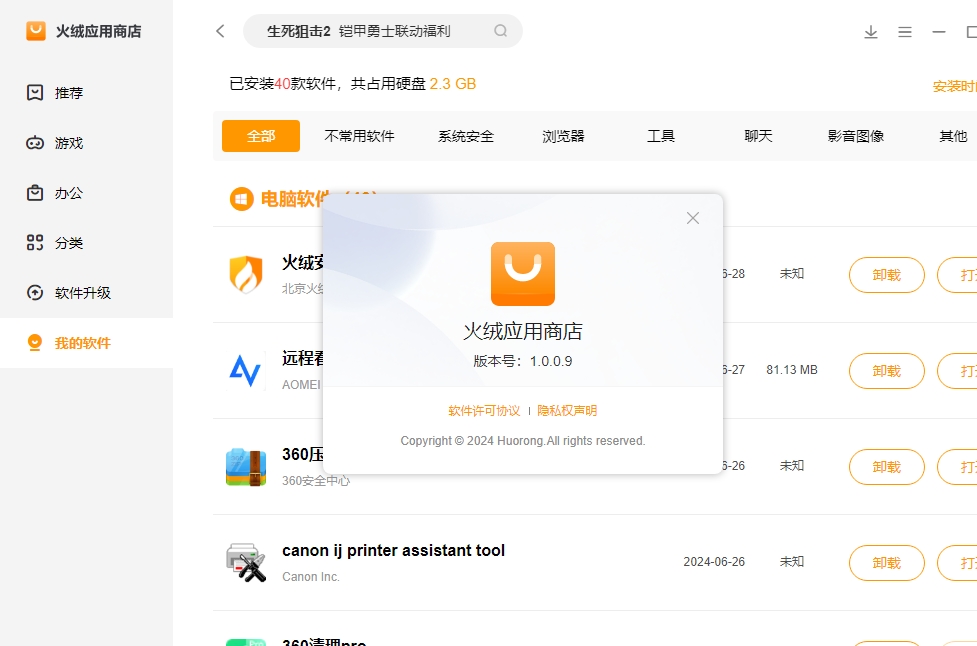The width and height of the screenshot is (977, 646).
Task: Click the copyright Huorong text
Action: coord(523,441)
